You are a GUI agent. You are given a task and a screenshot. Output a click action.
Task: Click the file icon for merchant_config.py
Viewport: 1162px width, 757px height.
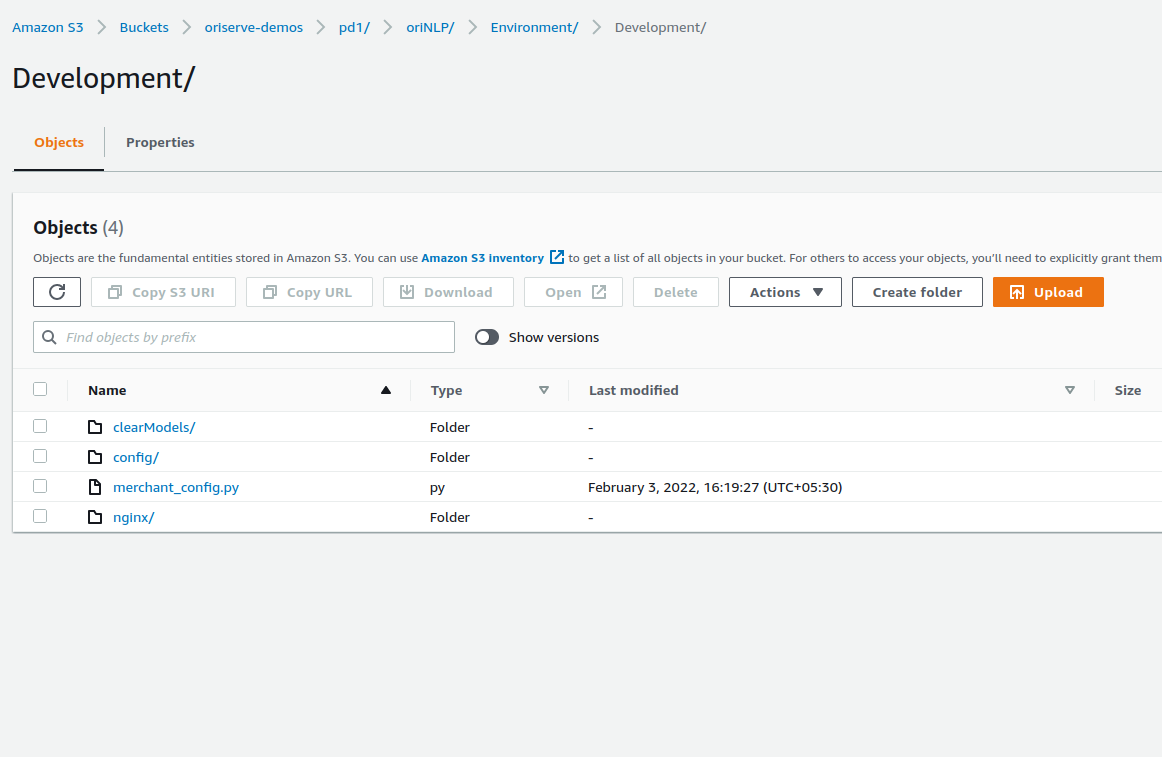pos(95,487)
